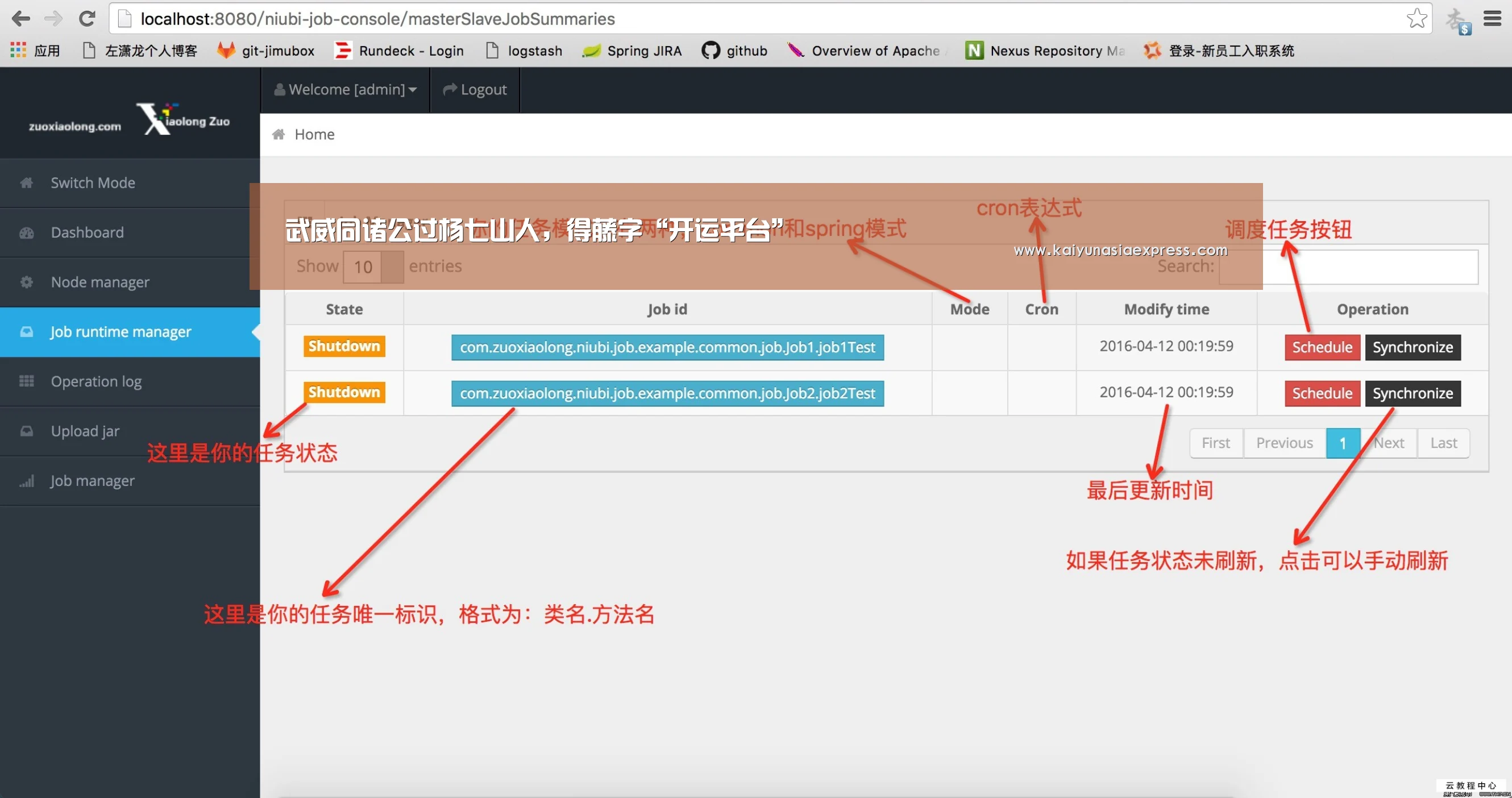Open apps grid bookmark icon
The image size is (1512, 798).
(18, 51)
